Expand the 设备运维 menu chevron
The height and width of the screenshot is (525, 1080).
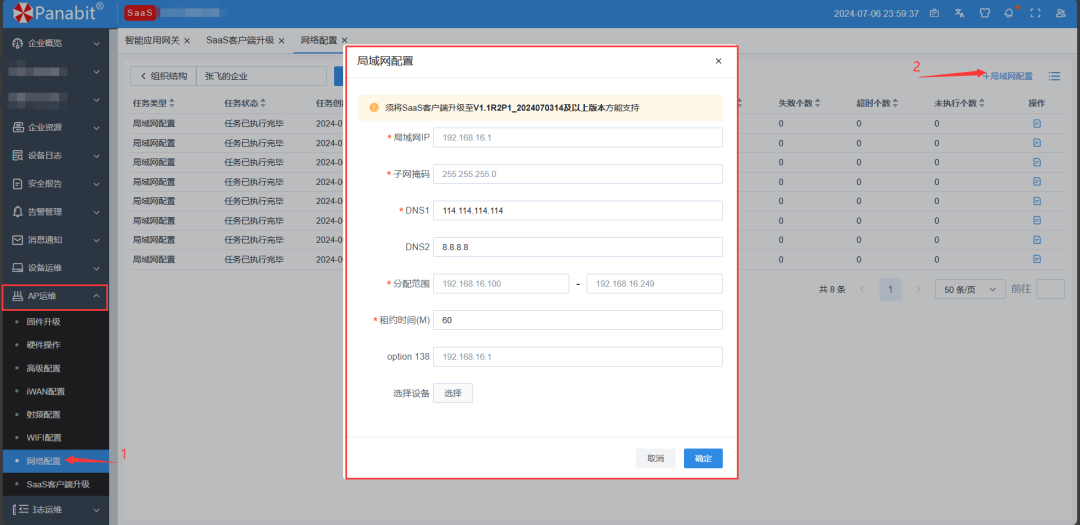click(96, 268)
